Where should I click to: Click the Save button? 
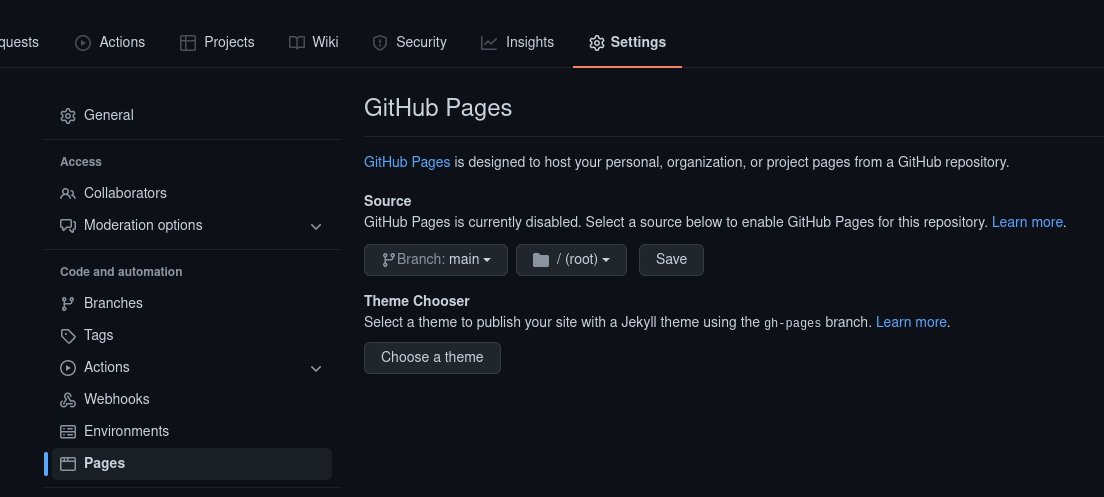(671, 260)
